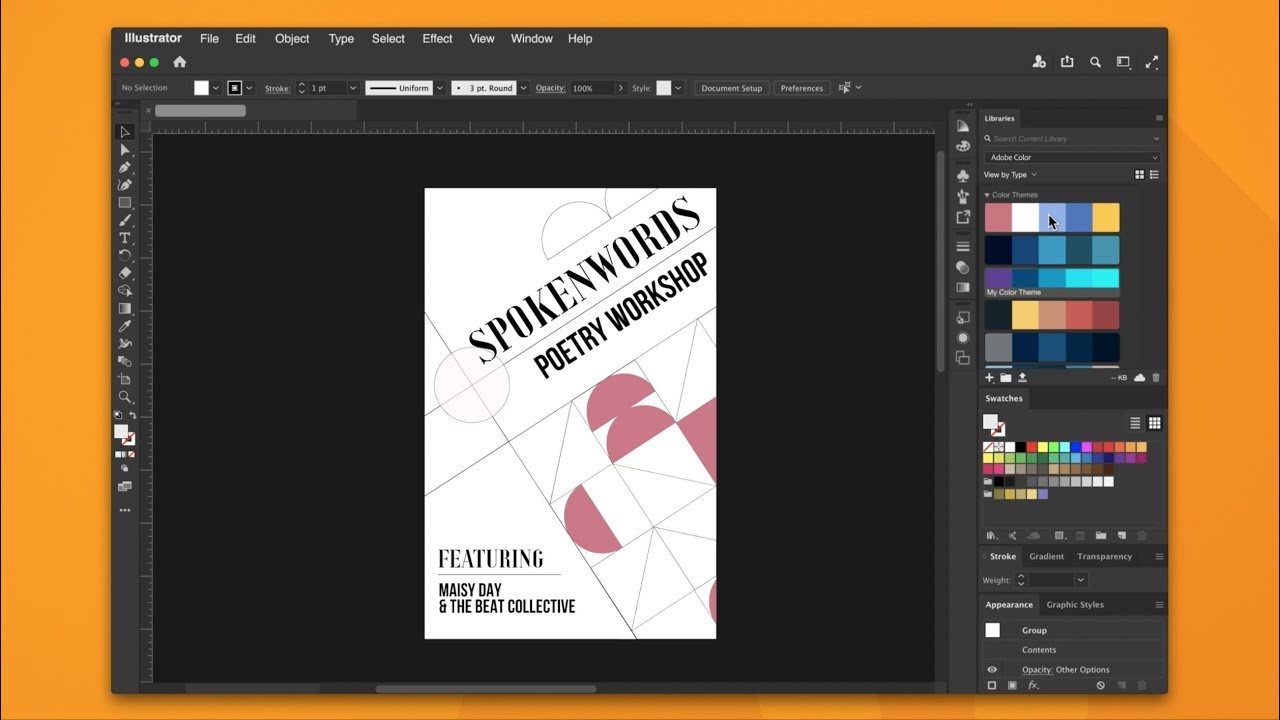Select the Direct Selection tool
The width and height of the screenshot is (1280, 720).
(x=125, y=150)
